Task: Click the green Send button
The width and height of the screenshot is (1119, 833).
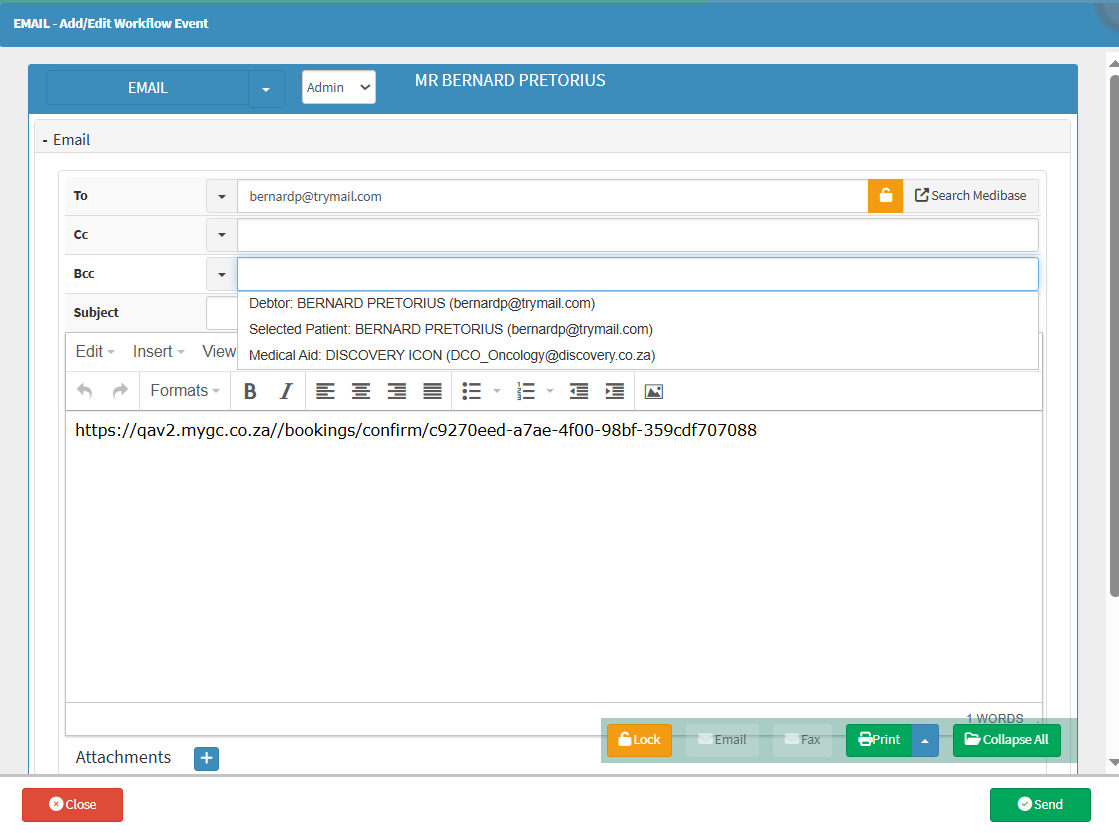Action: click(1040, 805)
